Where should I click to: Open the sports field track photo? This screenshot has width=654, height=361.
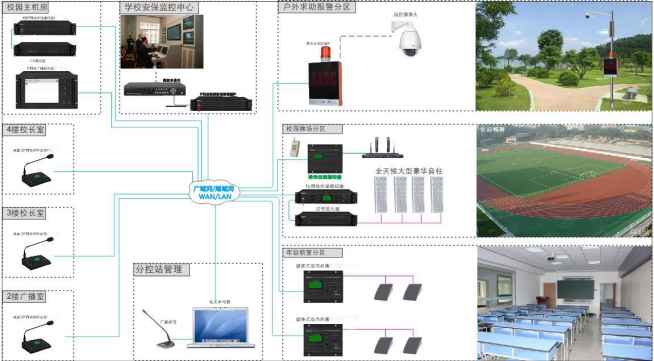click(565, 180)
